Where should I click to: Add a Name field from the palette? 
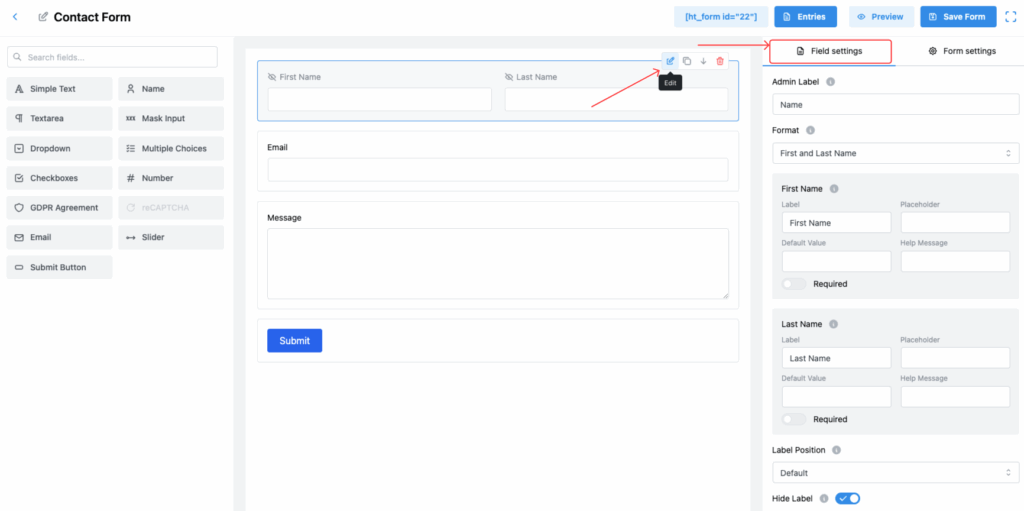click(x=171, y=89)
